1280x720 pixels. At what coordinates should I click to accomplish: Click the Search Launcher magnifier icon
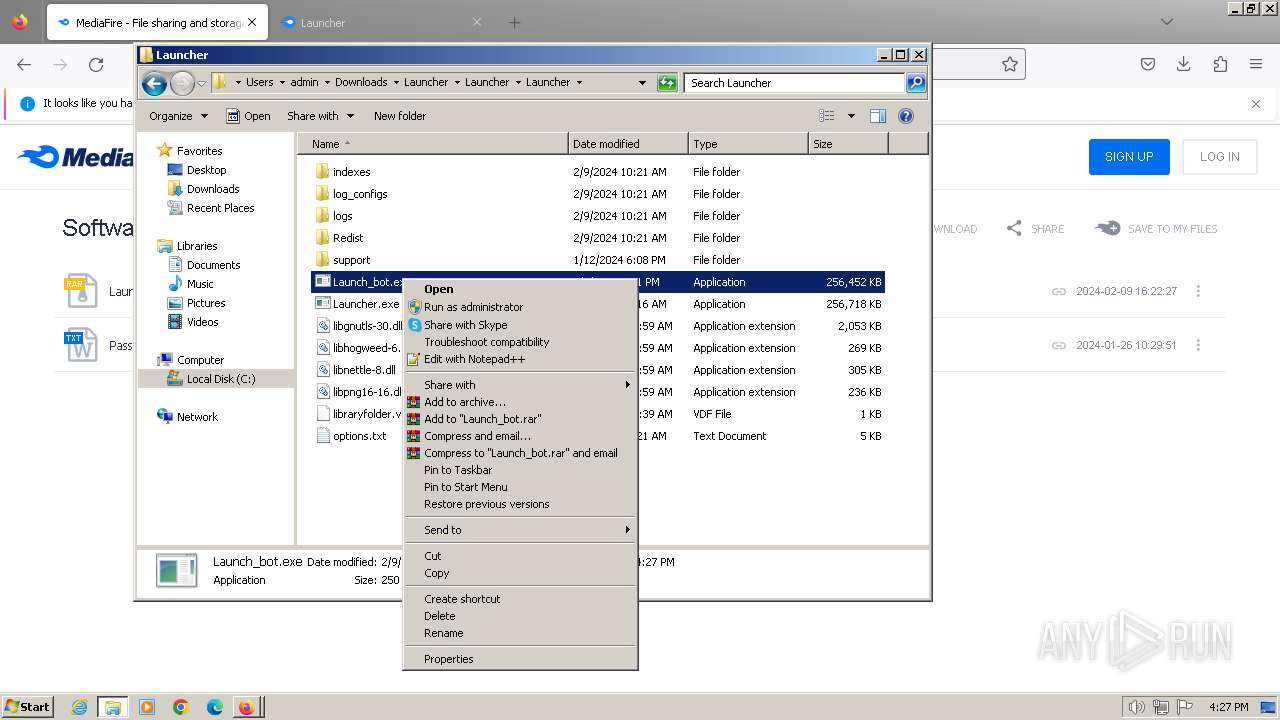coord(915,83)
